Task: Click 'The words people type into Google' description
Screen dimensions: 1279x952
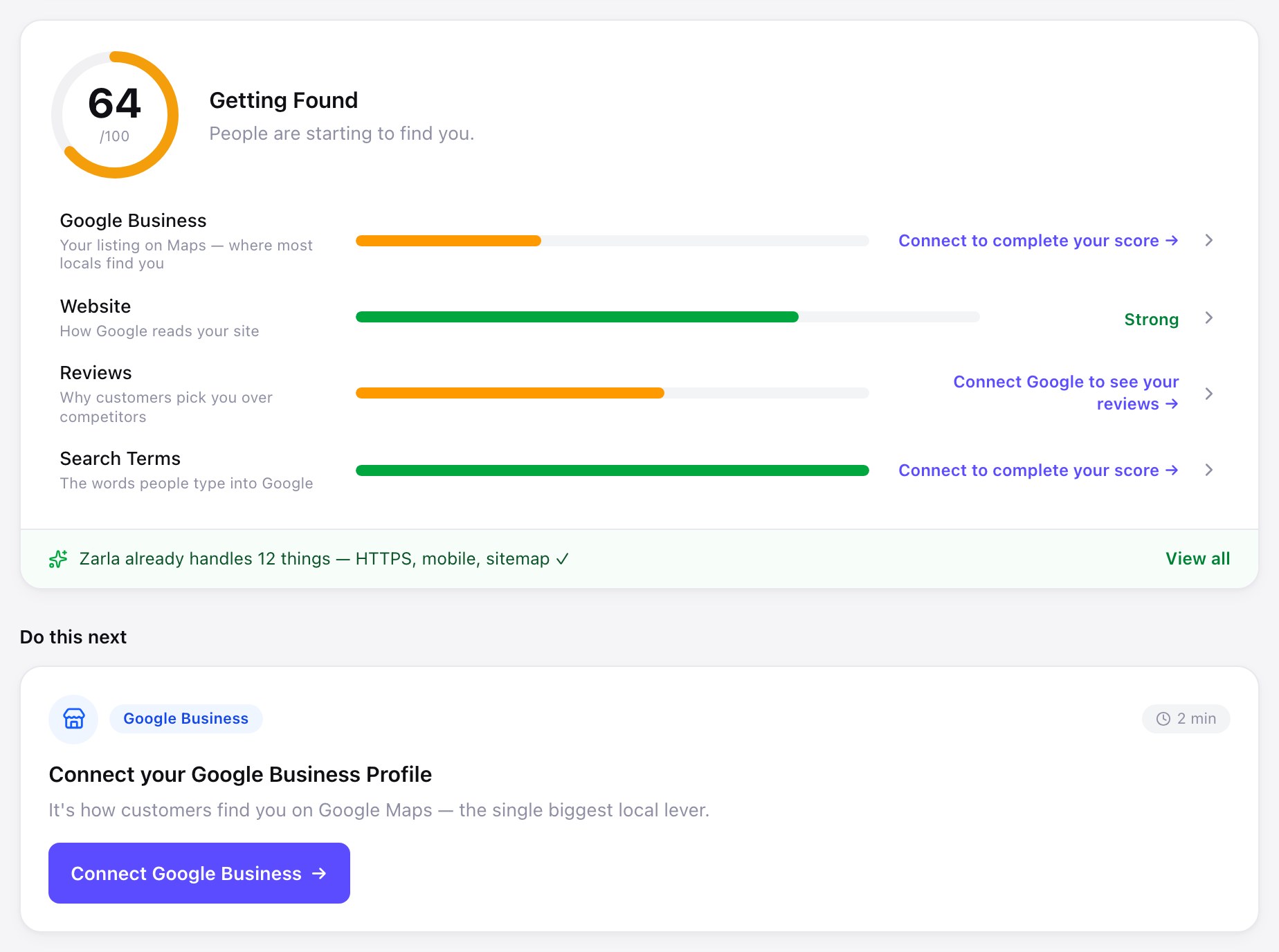Action: coord(186,484)
